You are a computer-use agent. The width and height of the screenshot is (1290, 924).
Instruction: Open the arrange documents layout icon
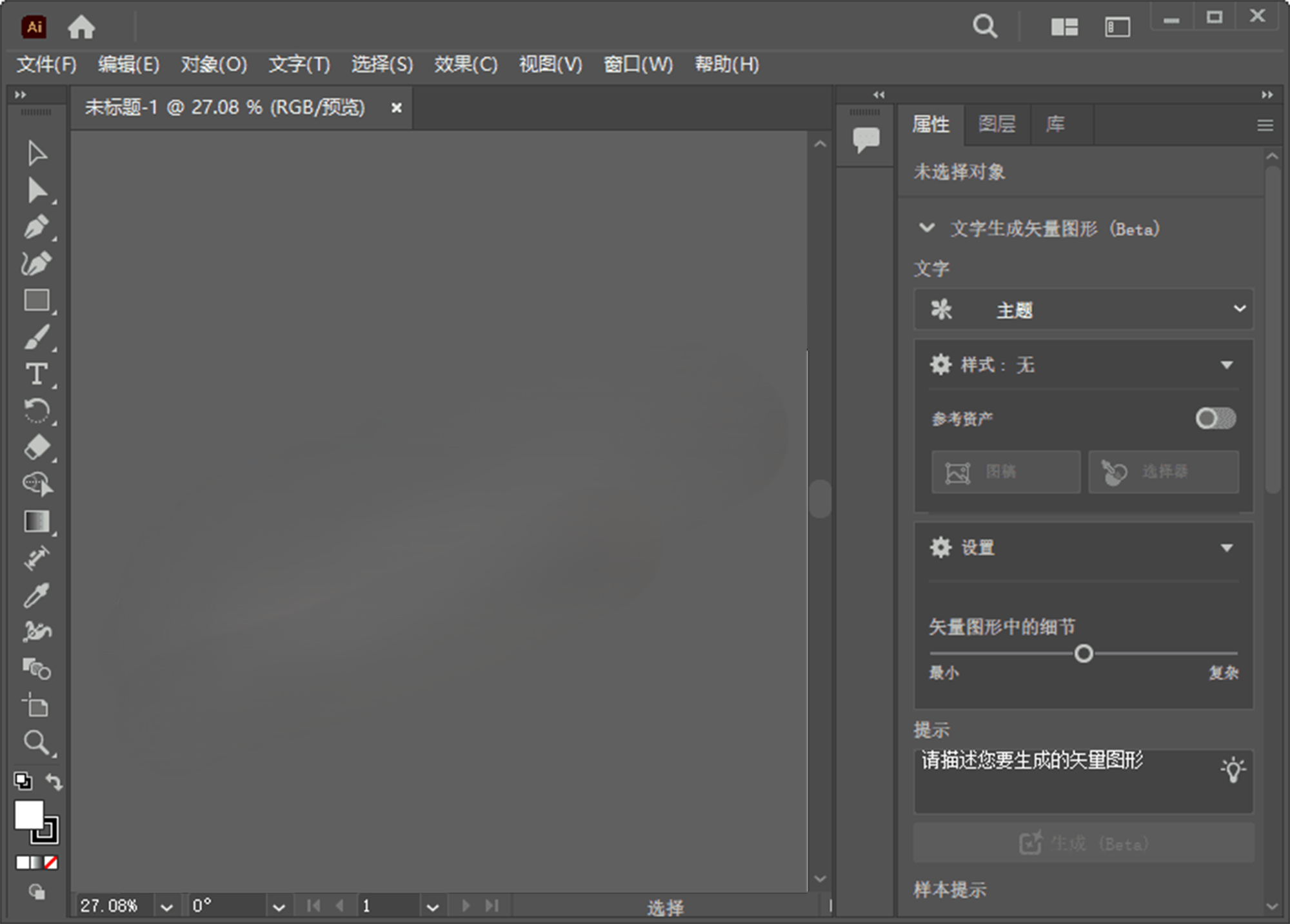tap(1064, 27)
